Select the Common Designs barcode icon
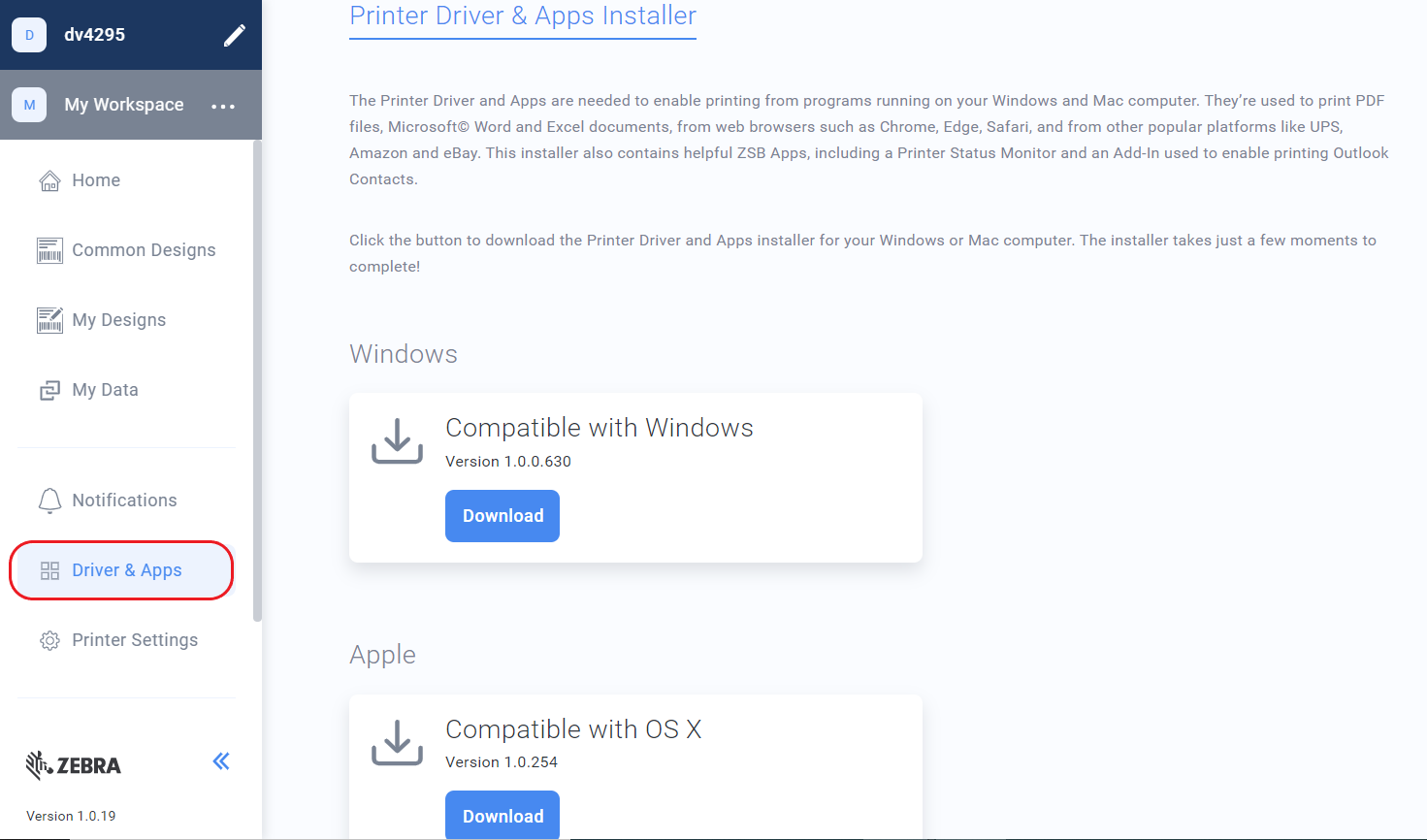Image resolution: width=1427 pixels, height=840 pixels. coord(49,249)
